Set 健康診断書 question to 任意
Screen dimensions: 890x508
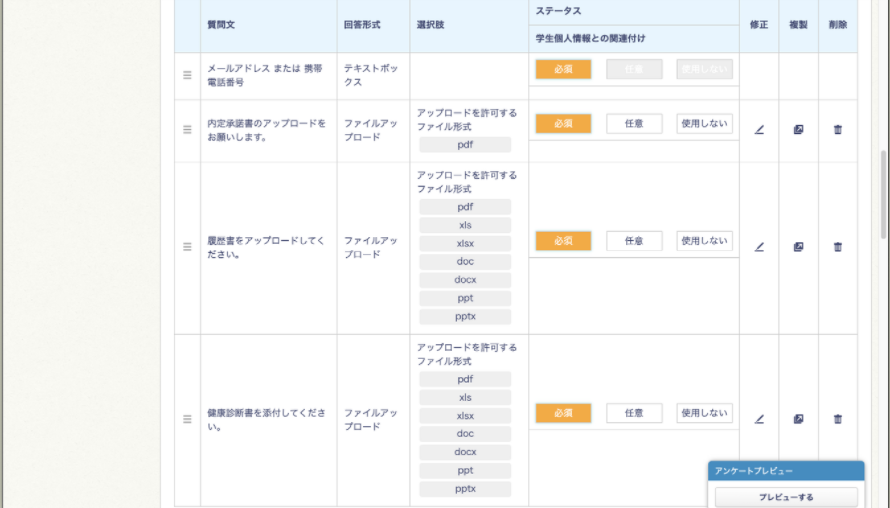(634, 413)
